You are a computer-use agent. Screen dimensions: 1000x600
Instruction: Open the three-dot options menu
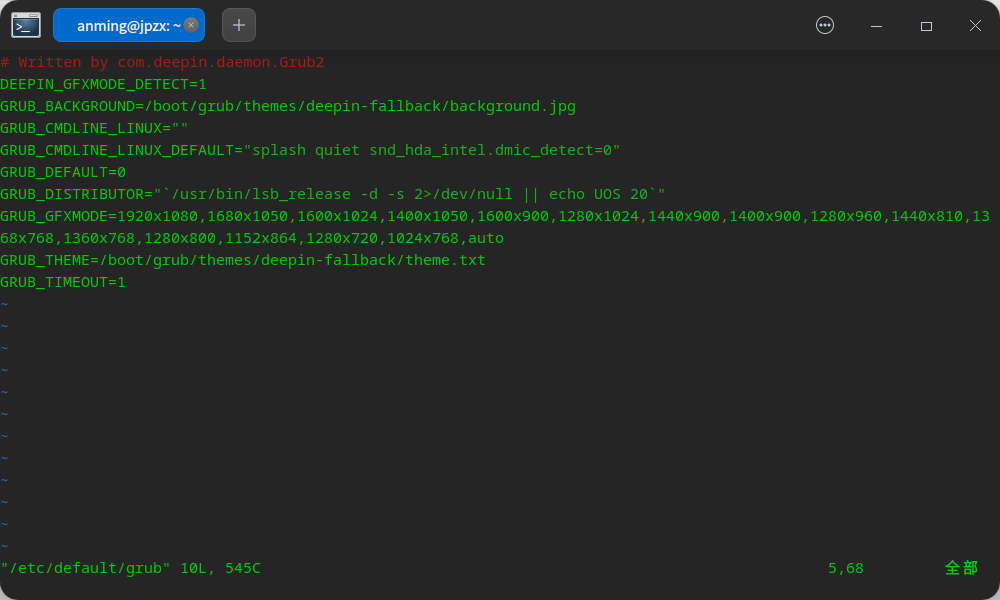(825, 25)
